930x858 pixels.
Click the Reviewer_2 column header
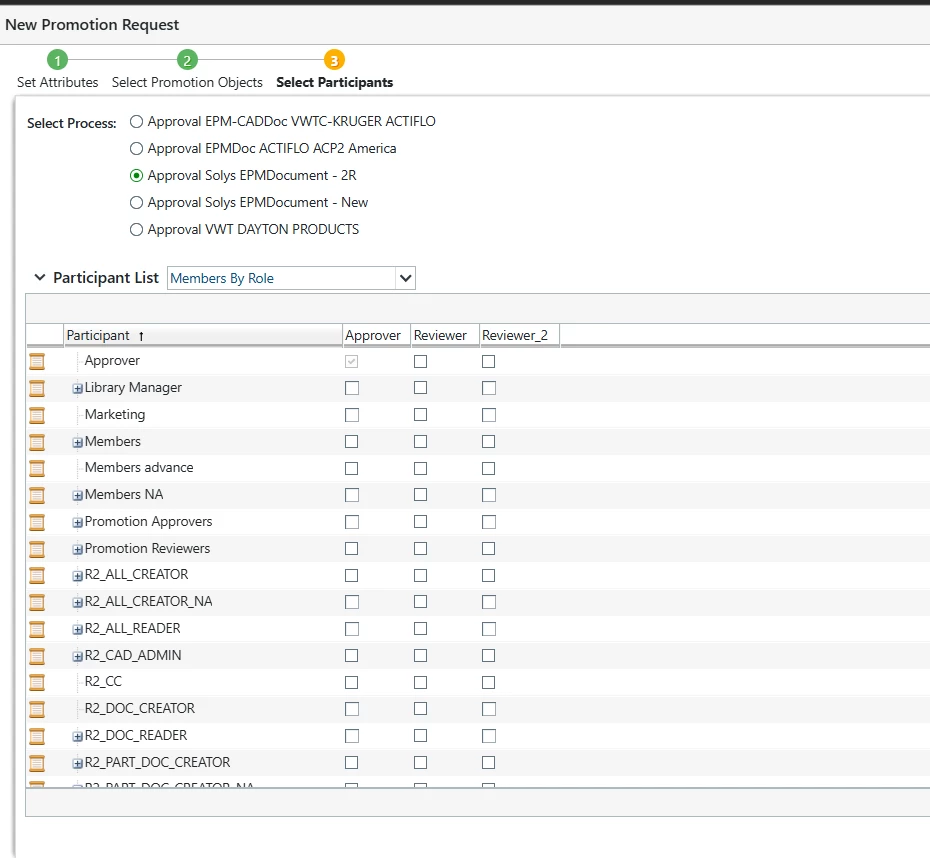coord(519,336)
